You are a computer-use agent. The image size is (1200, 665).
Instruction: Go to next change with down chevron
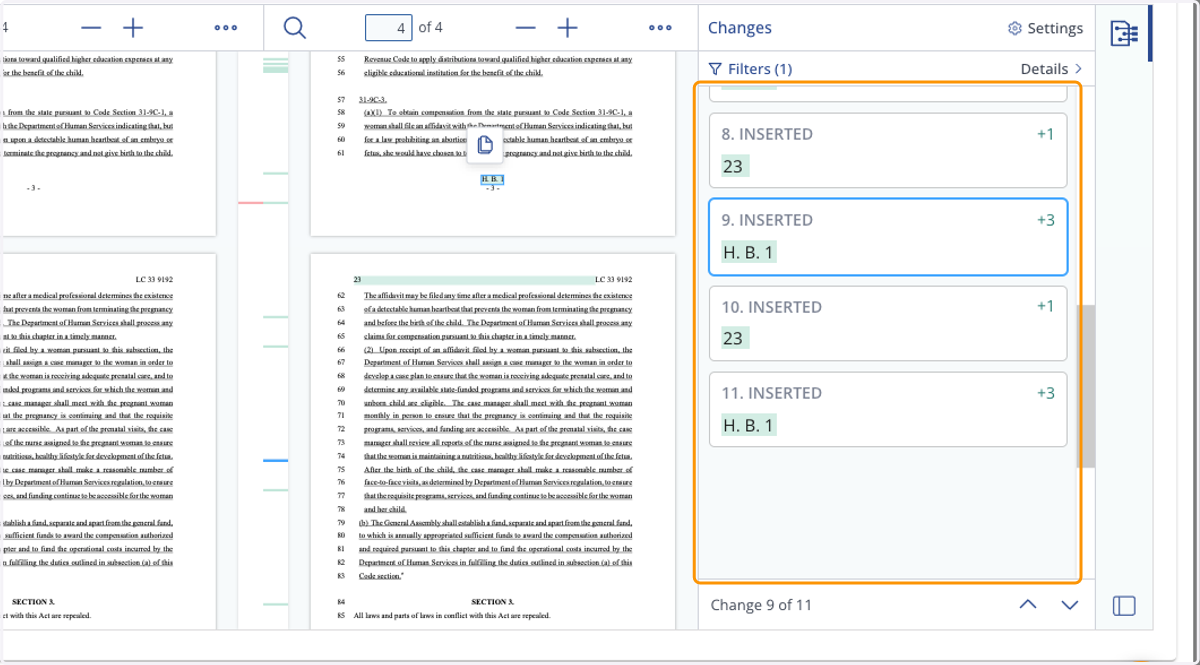[x=1070, y=605]
